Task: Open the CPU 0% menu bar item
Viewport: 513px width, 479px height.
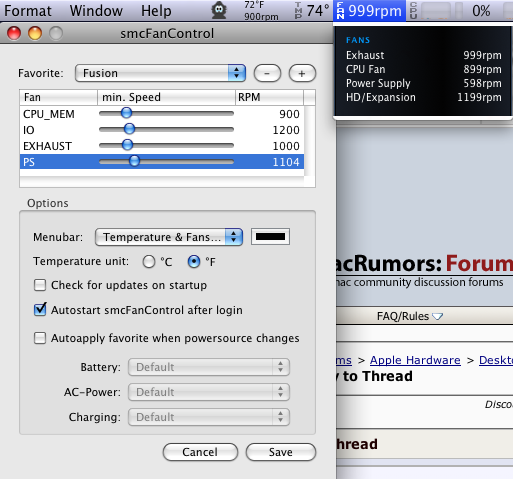Action: coord(450,11)
